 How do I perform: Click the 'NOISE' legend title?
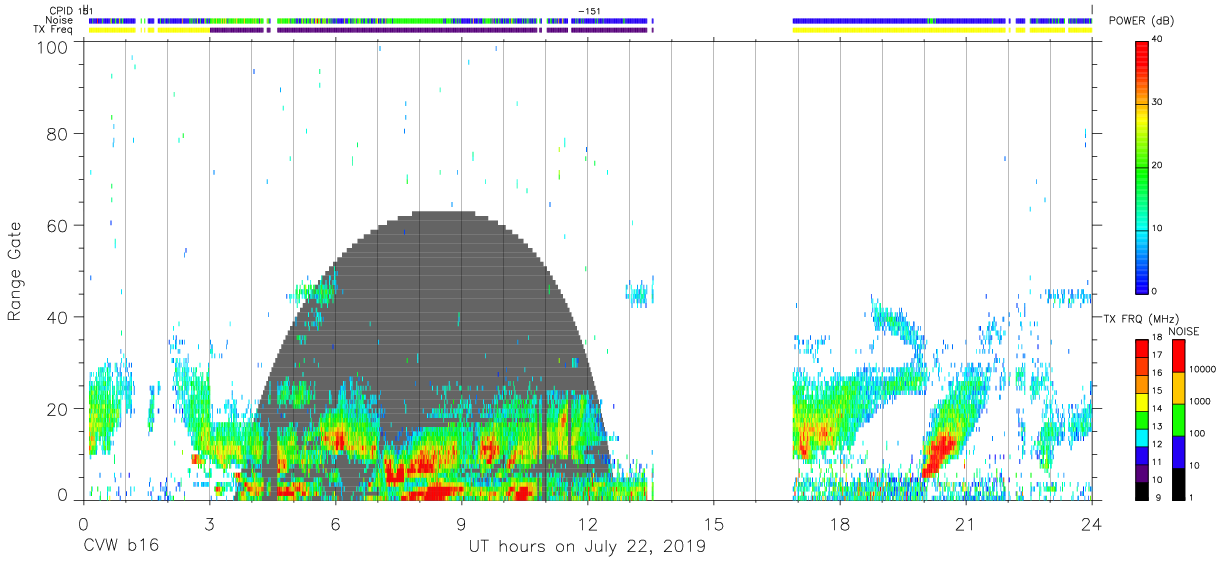coord(1183,331)
